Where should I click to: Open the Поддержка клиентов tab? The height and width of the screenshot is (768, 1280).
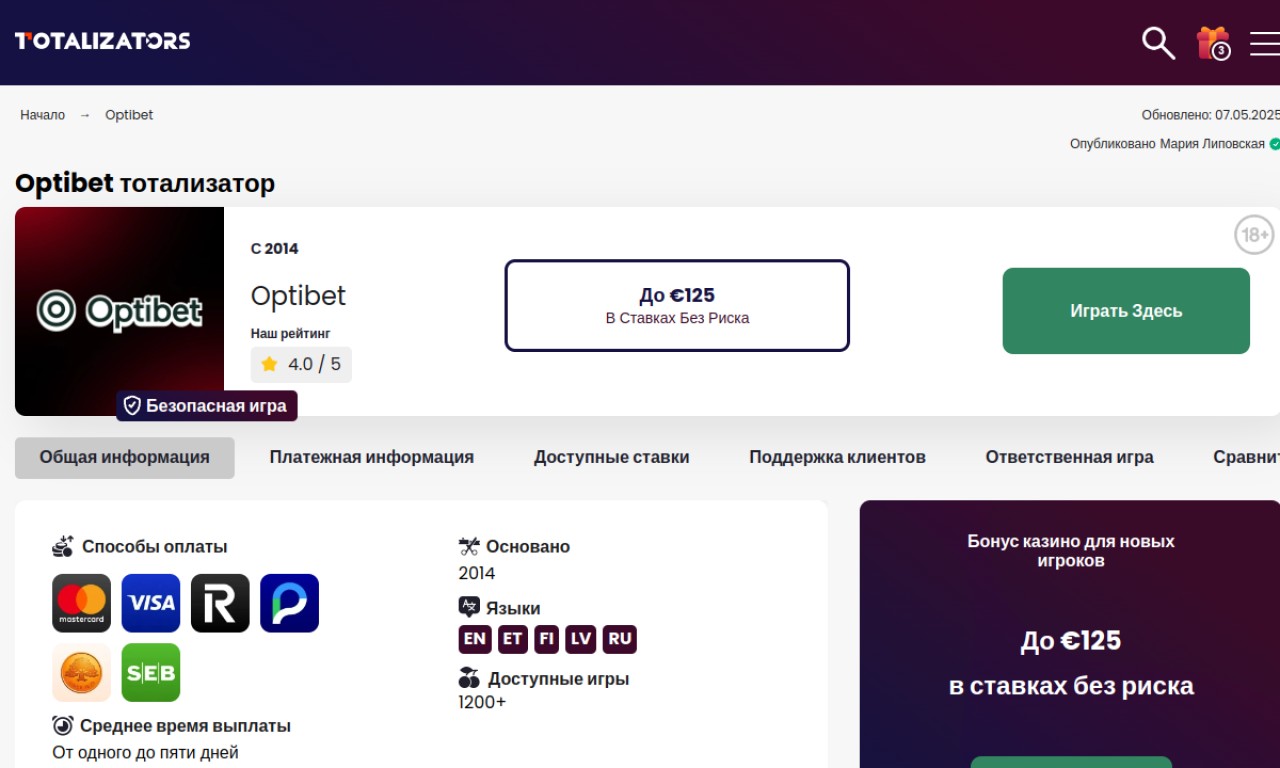click(x=837, y=458)
